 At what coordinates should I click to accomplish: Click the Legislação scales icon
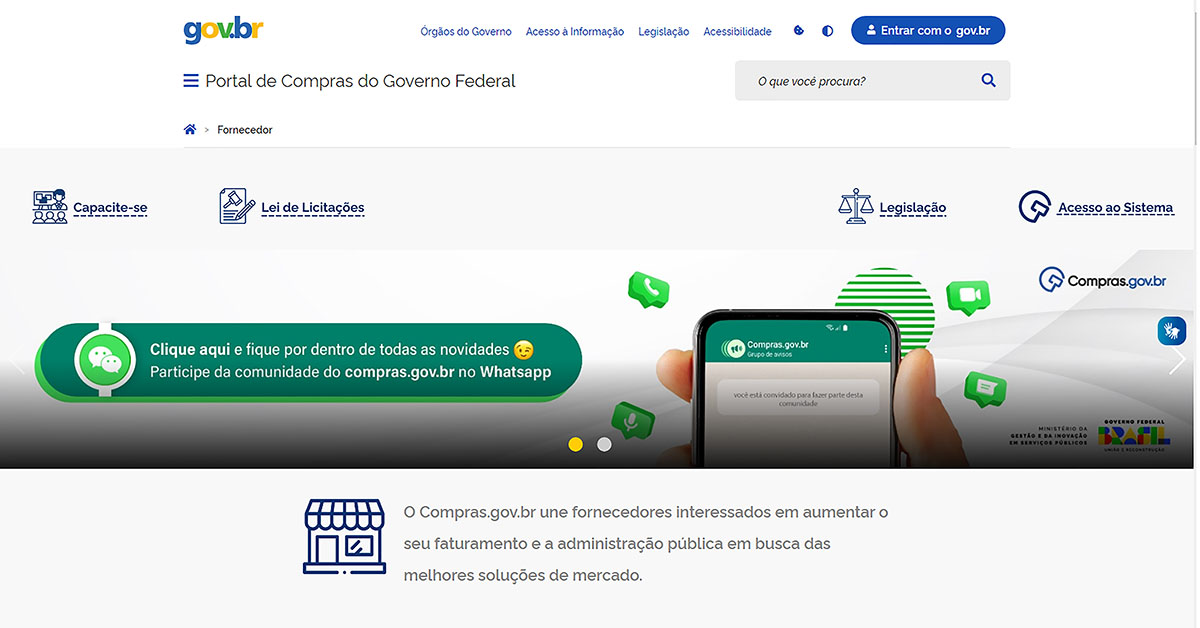tap(856, 206)
